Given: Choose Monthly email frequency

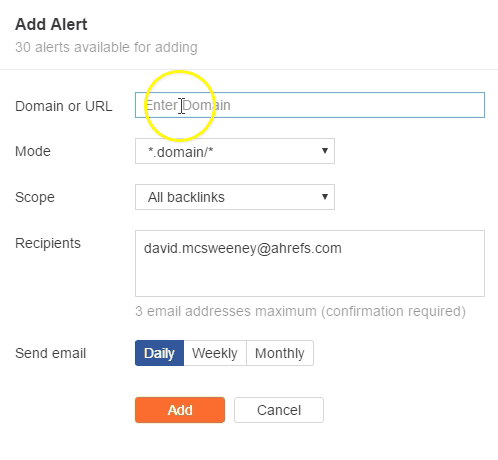Looking at the screenshot, I should point(280,353).
